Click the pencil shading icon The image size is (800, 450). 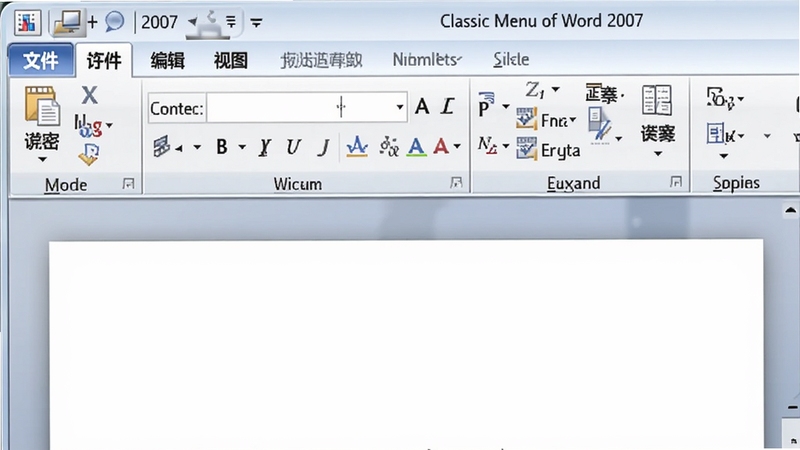coord(599,126)
